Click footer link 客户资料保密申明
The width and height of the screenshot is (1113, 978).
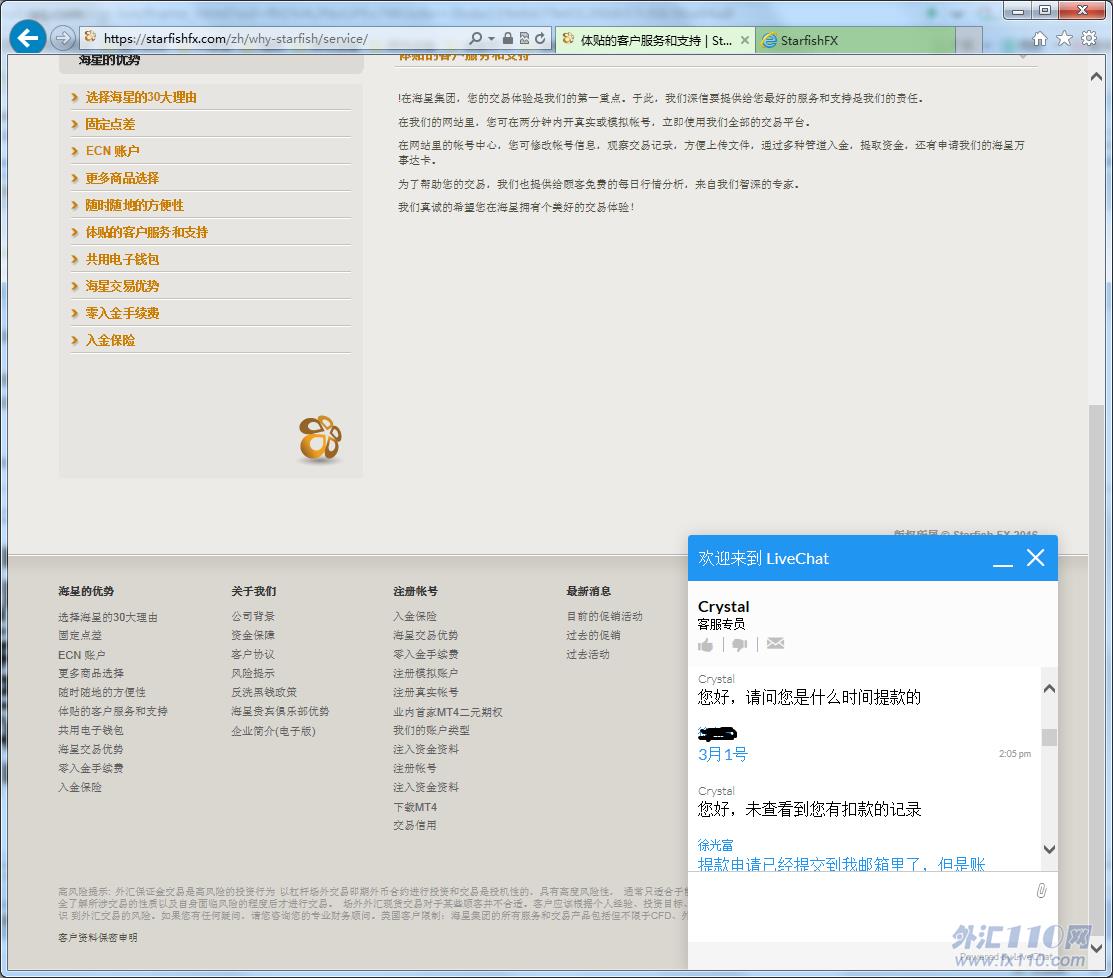(98, 938)
